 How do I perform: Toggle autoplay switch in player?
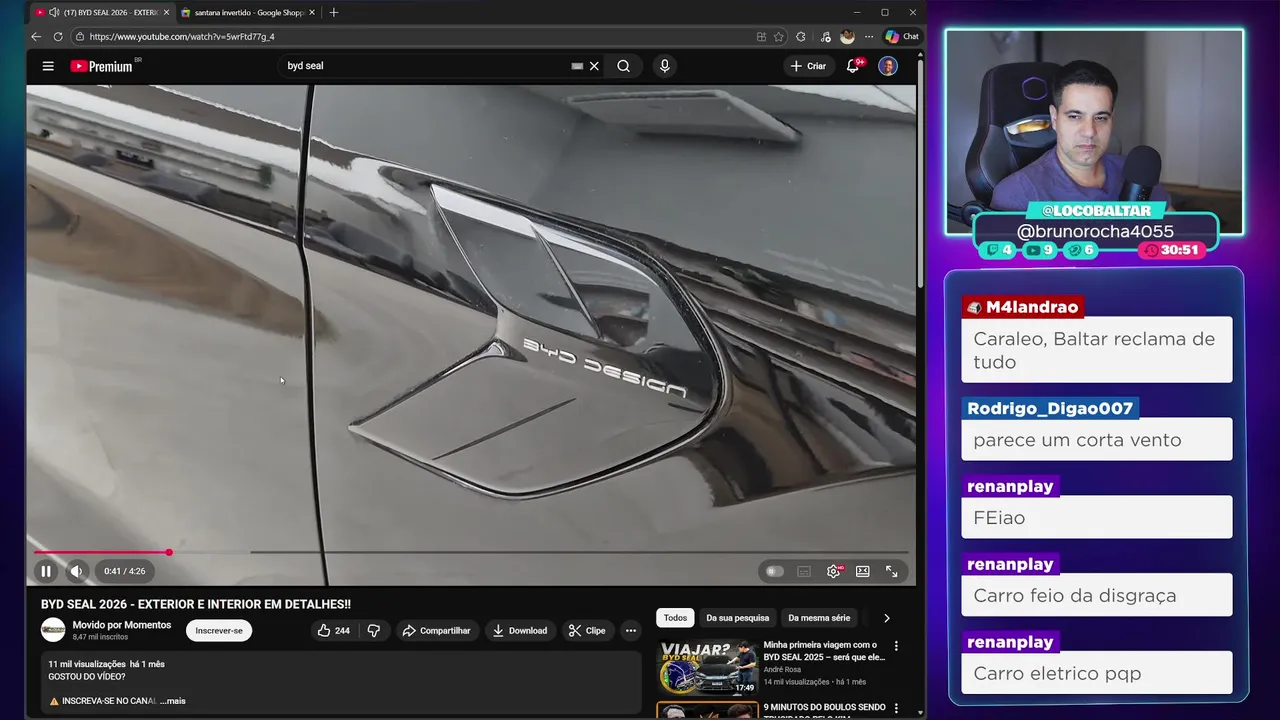774,571
